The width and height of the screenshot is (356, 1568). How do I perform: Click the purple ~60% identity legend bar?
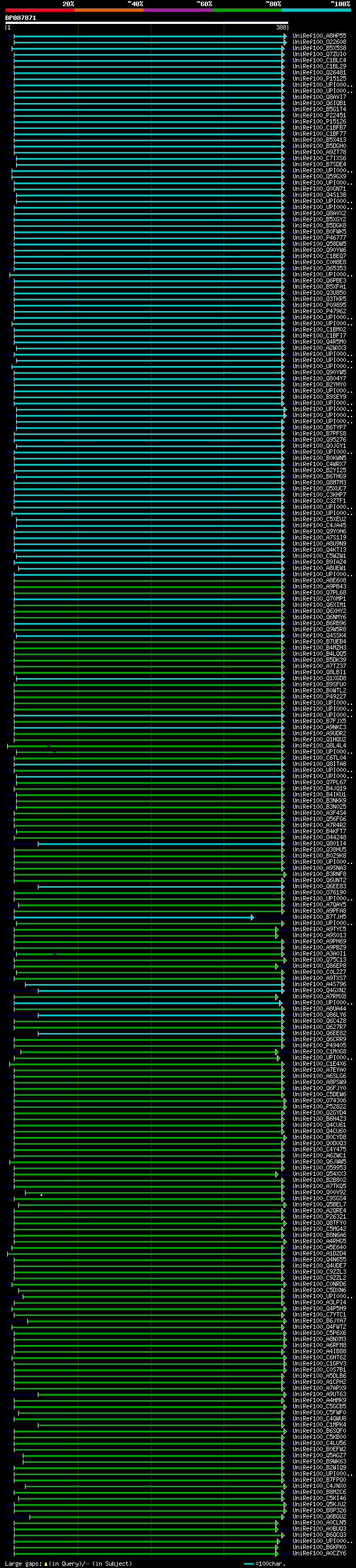(179, 10)
